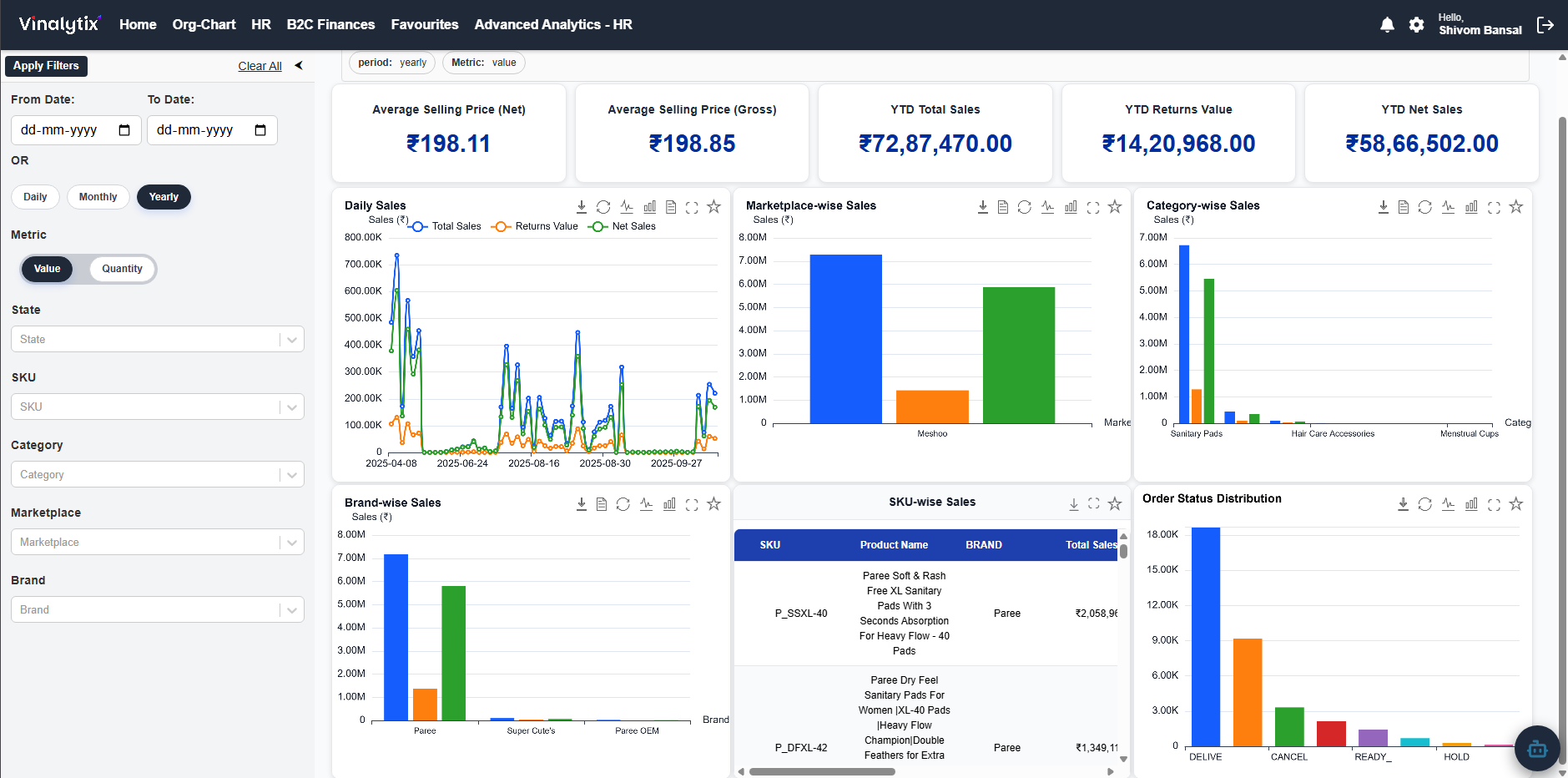Click the Clear All link
This screenshot has width=1568, height=778.
(260, 66)
